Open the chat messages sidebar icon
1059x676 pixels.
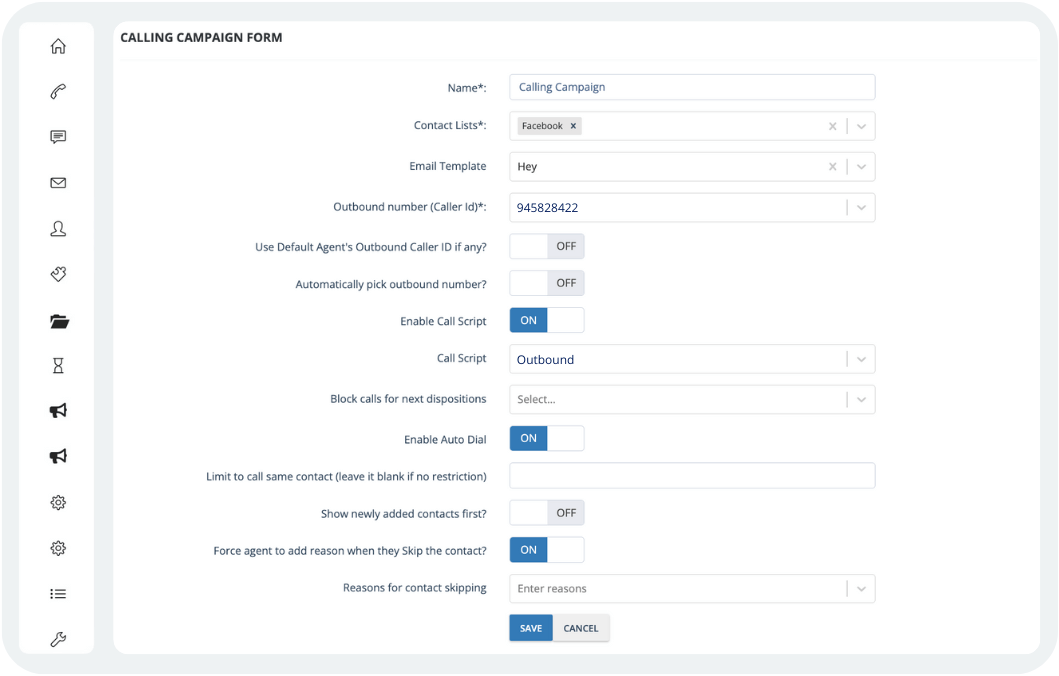(x=58, y=138)
